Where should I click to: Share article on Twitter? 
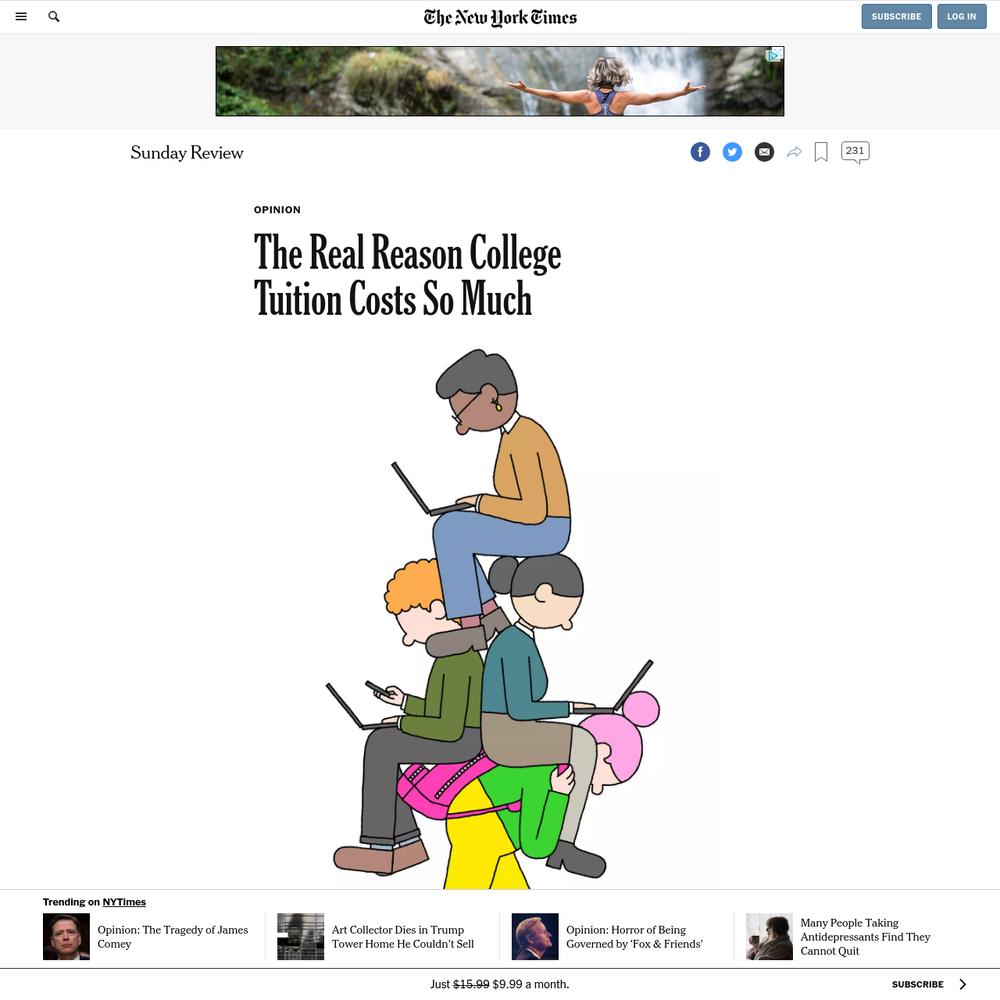[x=732, y=152]
